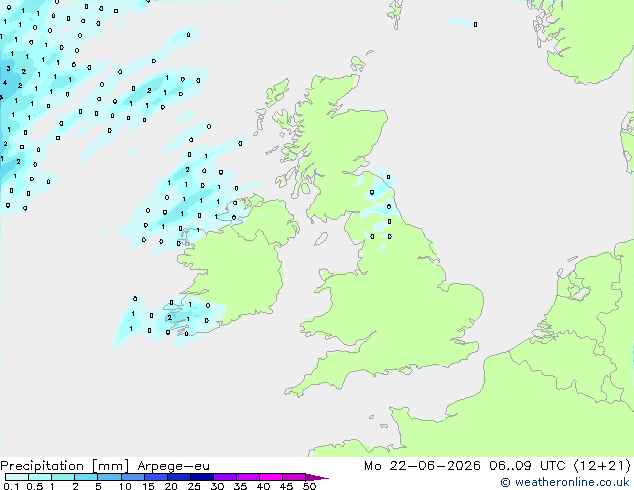
Task: Click the '06..09 UTC' time label
Action: point(527,466)
